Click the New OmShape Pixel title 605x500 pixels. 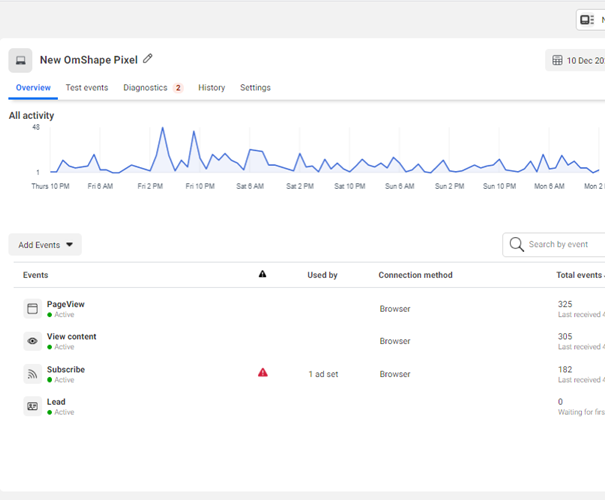point(89,60)
